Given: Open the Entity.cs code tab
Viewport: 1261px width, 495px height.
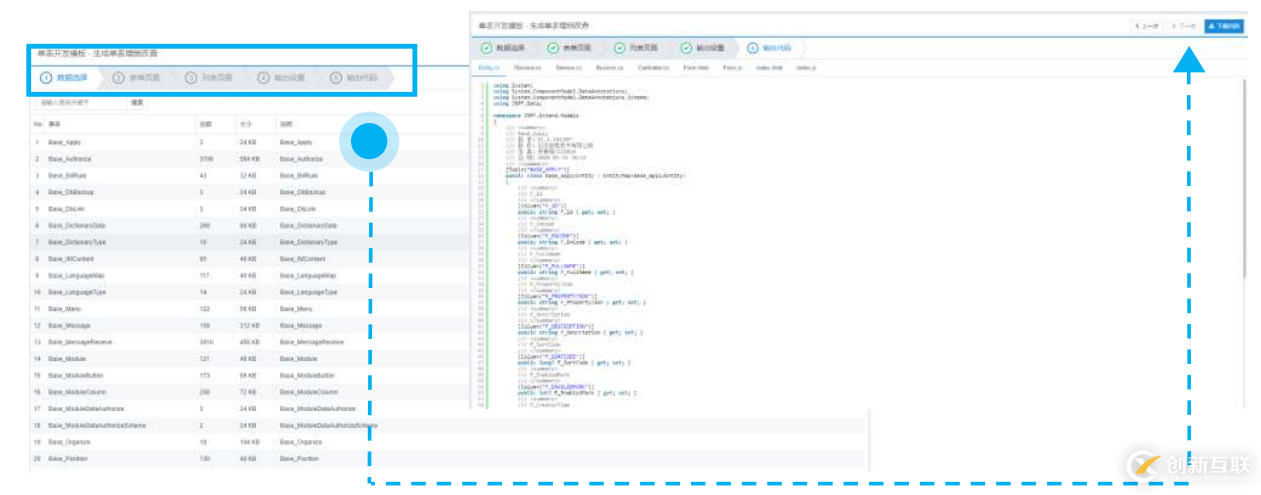Looking at the screenshot, I should [x=489, y=68].
